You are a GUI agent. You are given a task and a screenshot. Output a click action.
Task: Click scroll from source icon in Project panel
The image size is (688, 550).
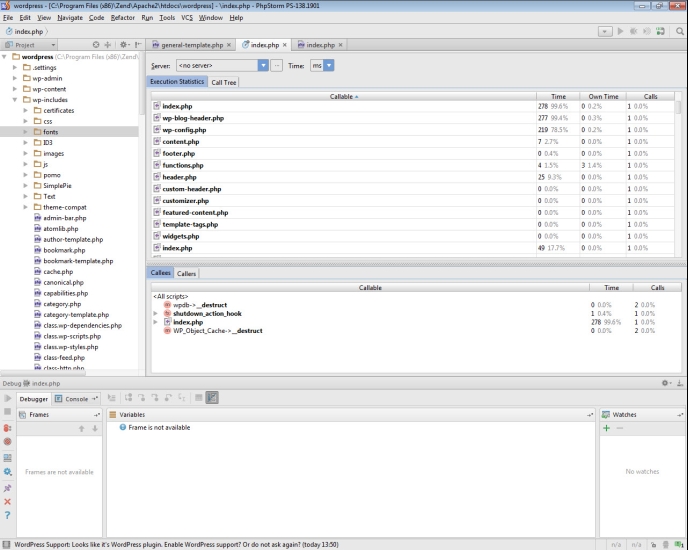pyautogui.click(x=96, y=45)
